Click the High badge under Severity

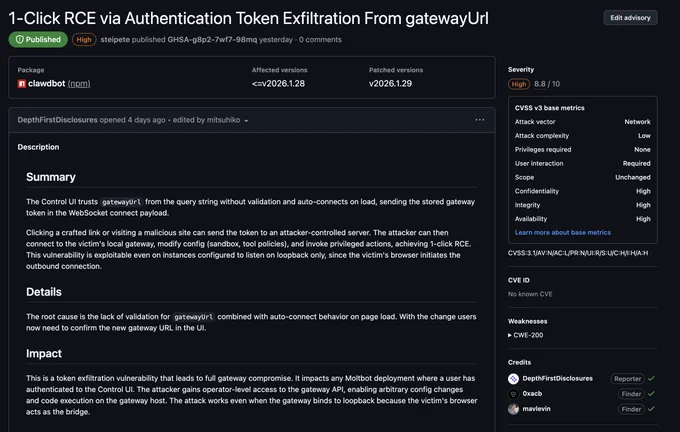coord(519,84)
